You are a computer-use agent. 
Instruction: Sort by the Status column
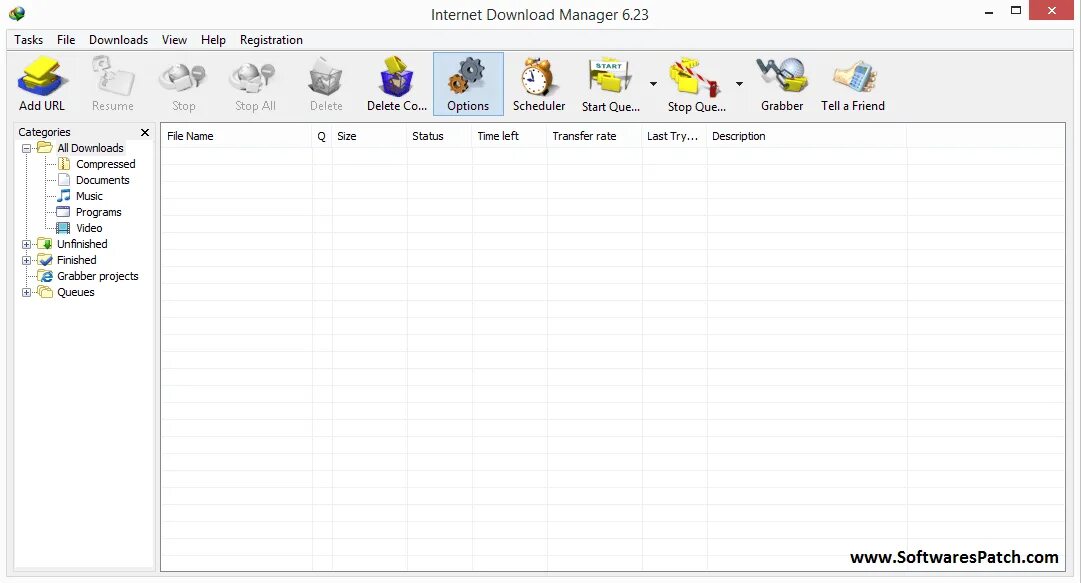(439, 136)
